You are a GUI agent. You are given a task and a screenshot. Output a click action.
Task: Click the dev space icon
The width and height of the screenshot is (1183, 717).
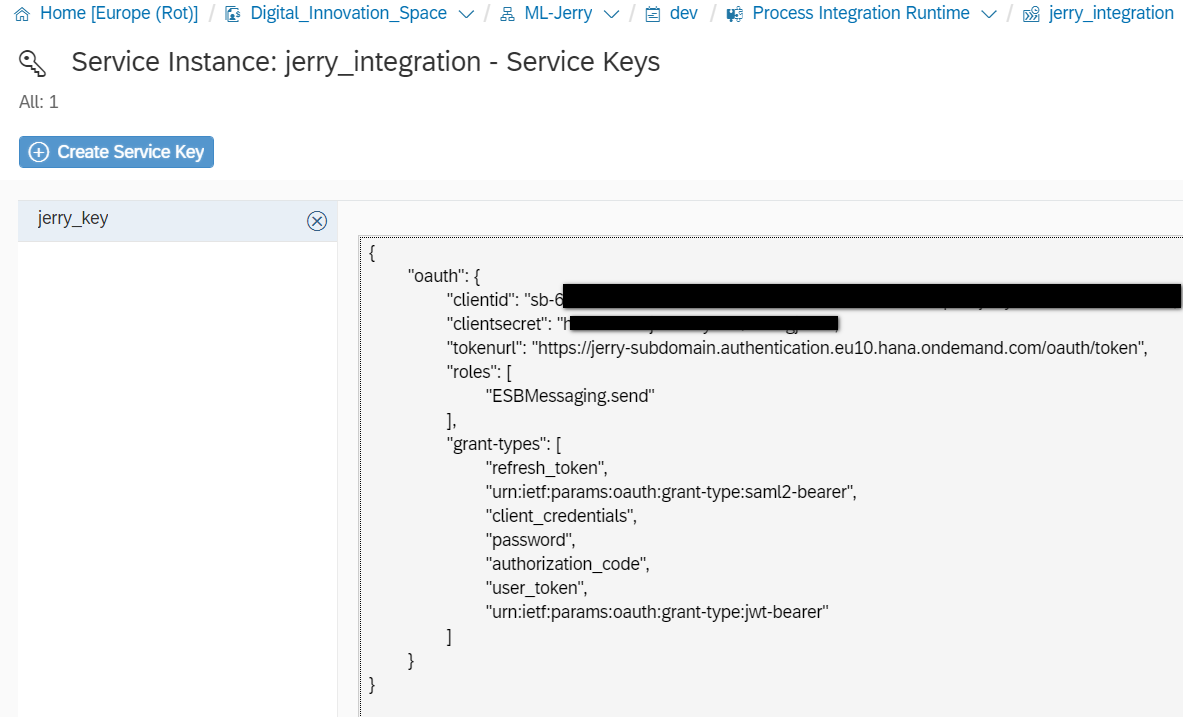653,14
